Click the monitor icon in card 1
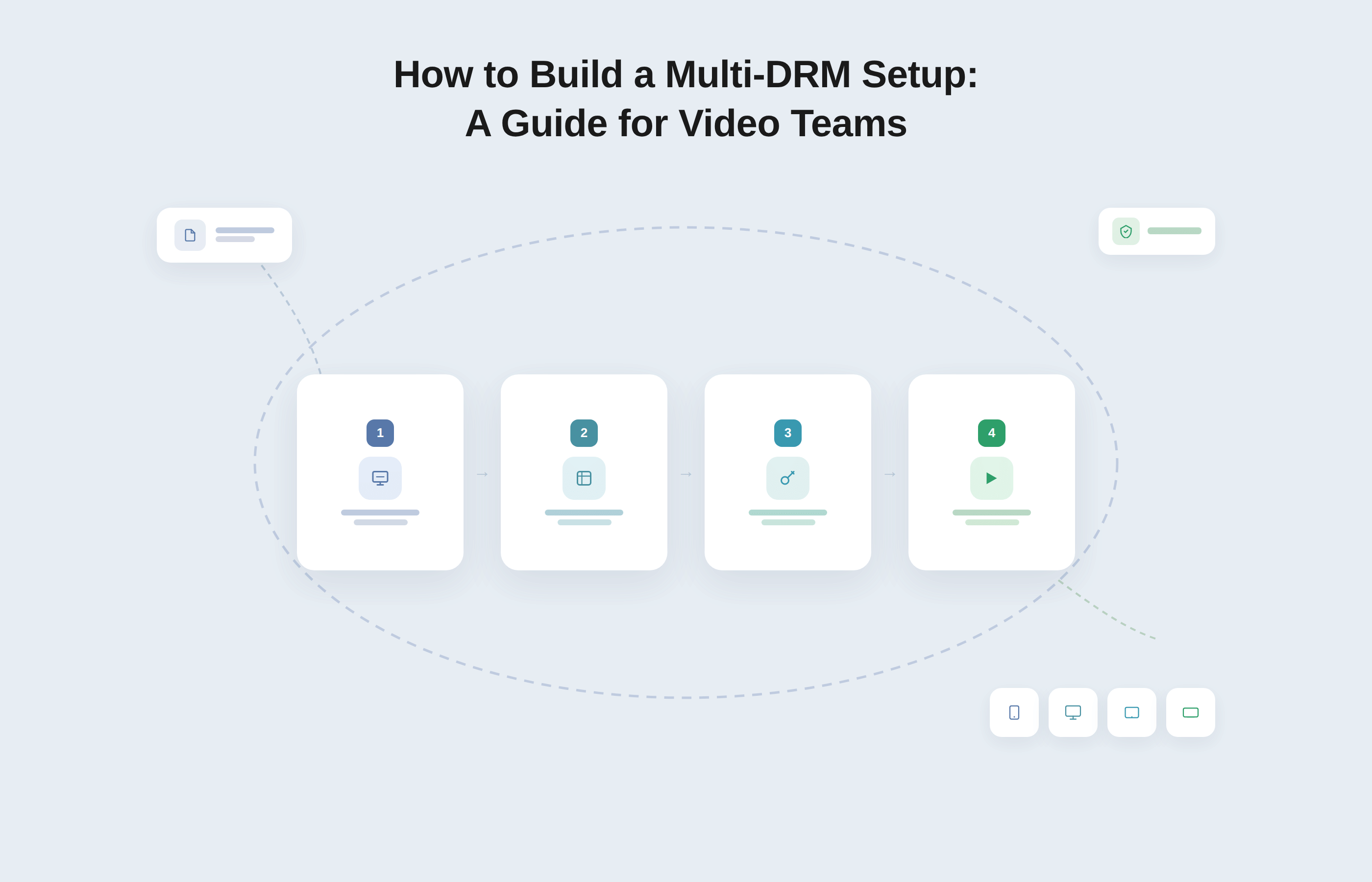 click(x=380, y=478)
